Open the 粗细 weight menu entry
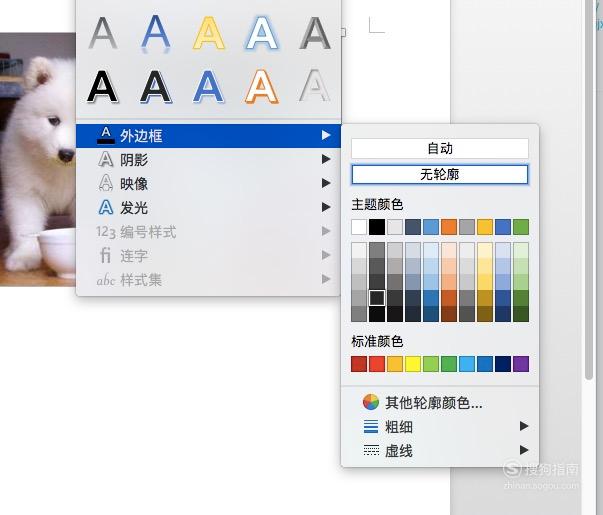The image size is (603, 515). point(440,426)
